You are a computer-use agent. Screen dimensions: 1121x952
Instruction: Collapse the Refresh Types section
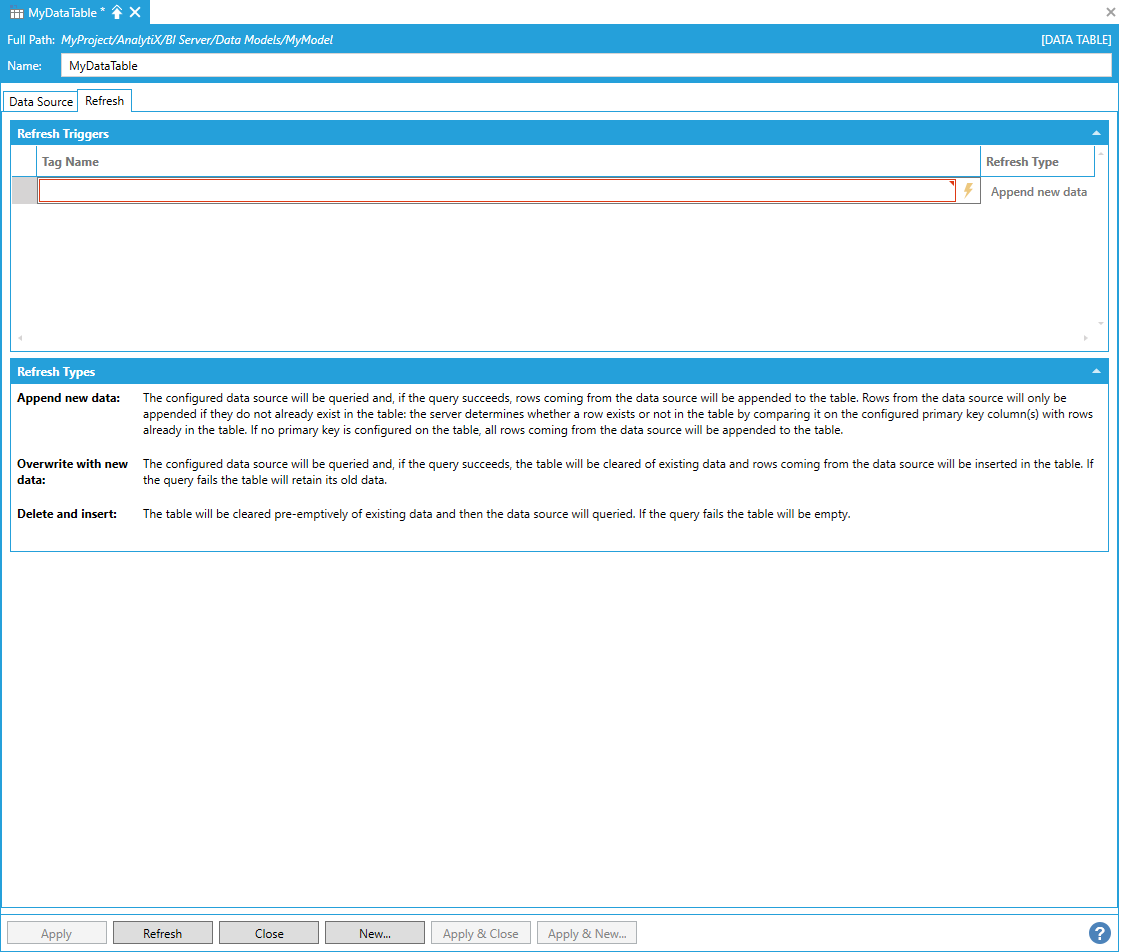(x=1096, y=371)
